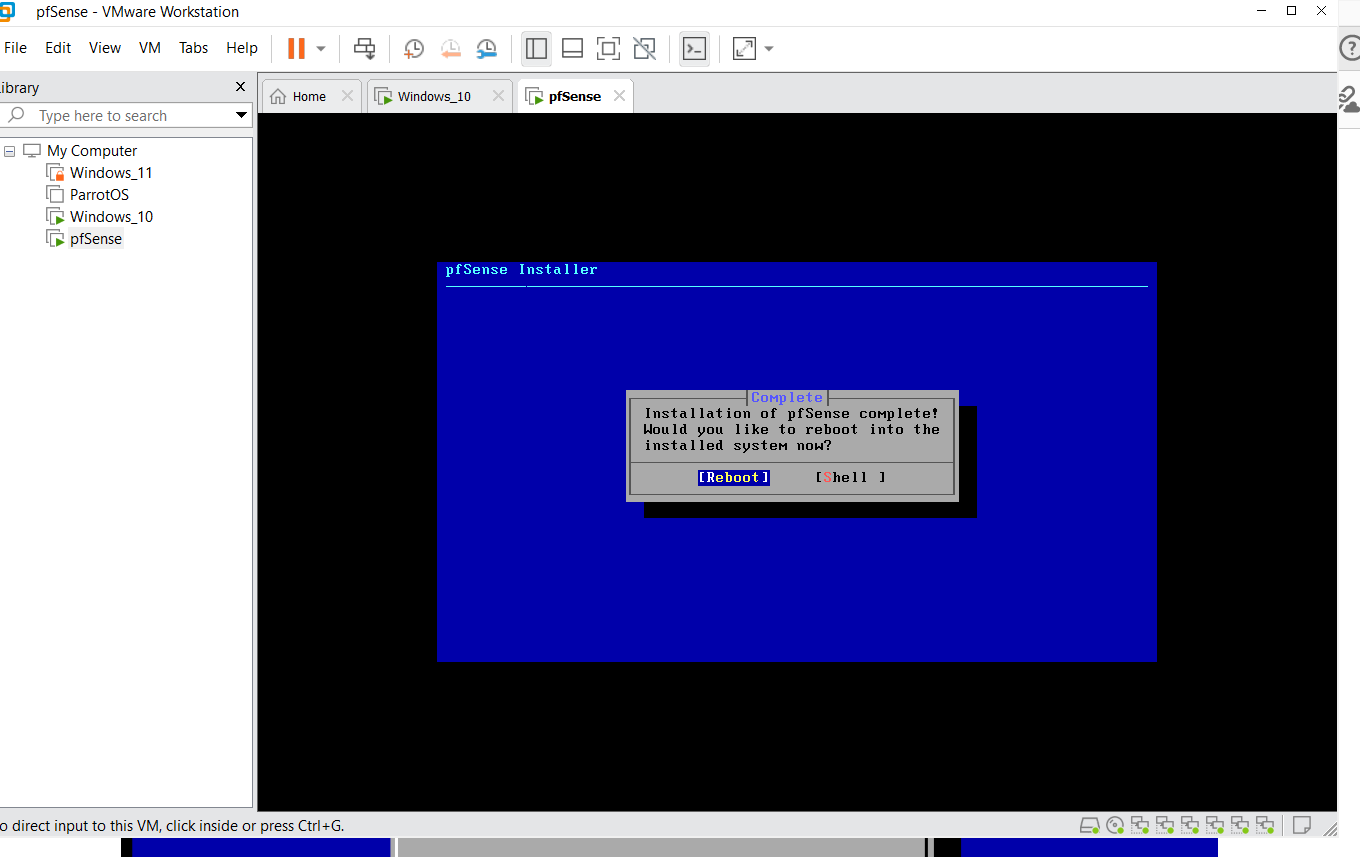Select My Computer in the library
This screenshot has height=857, width=1360.
92,151
